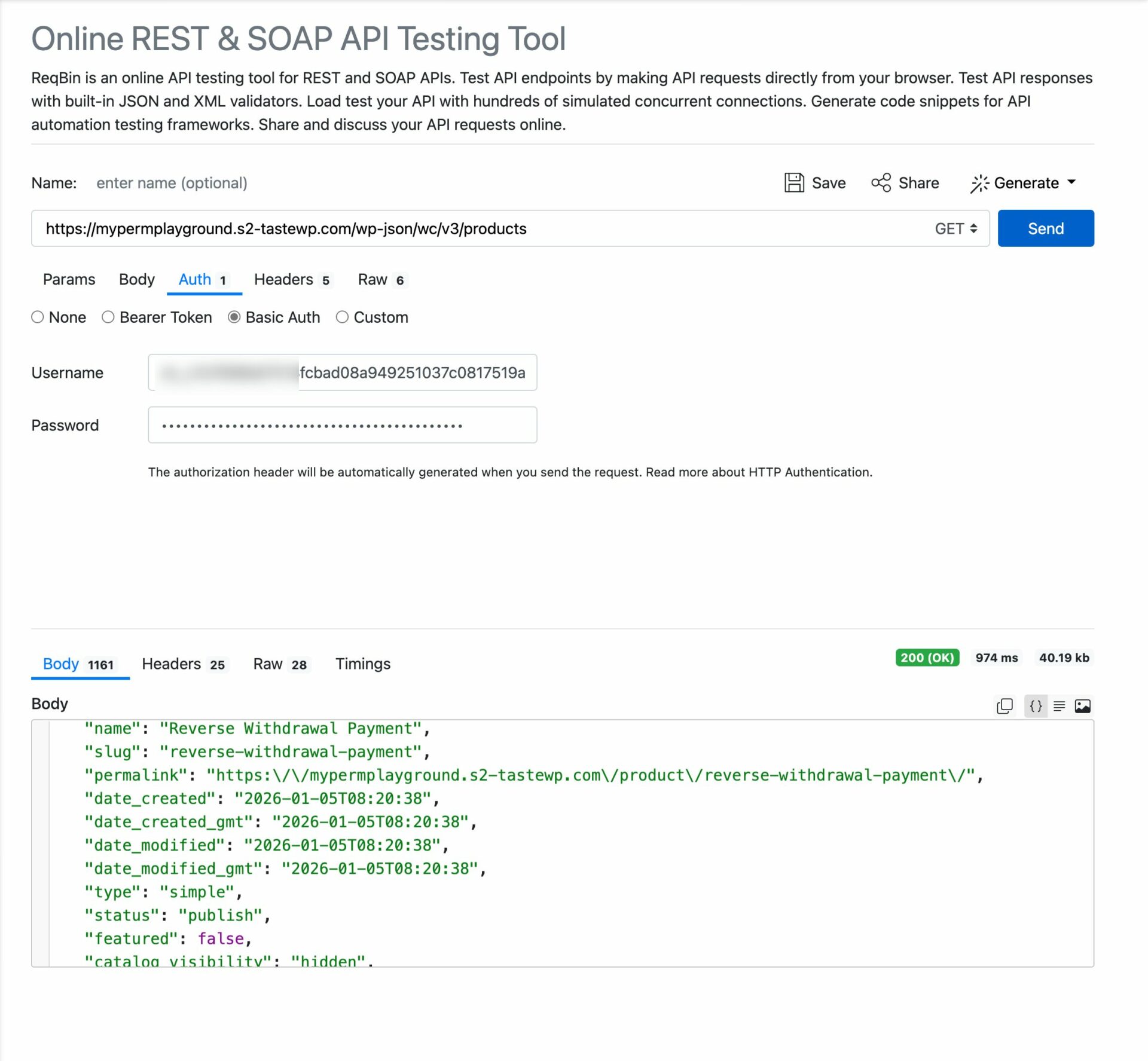Share this API request
The image size is (1148, 1061).
tap(905, 183)
